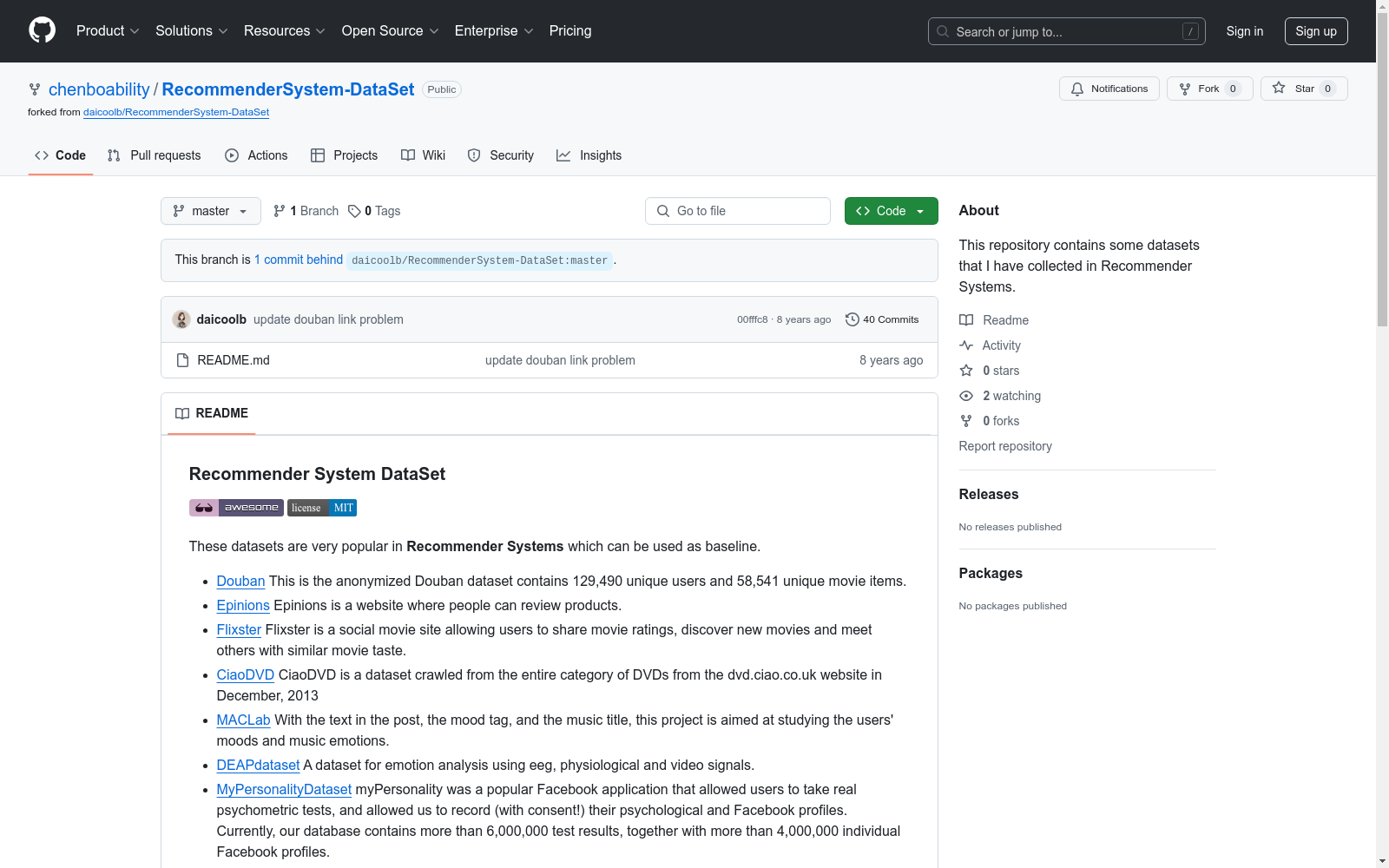Click the MIT license badge
The width and height of the screenshot is (1389, 868).
pos(322,508)
